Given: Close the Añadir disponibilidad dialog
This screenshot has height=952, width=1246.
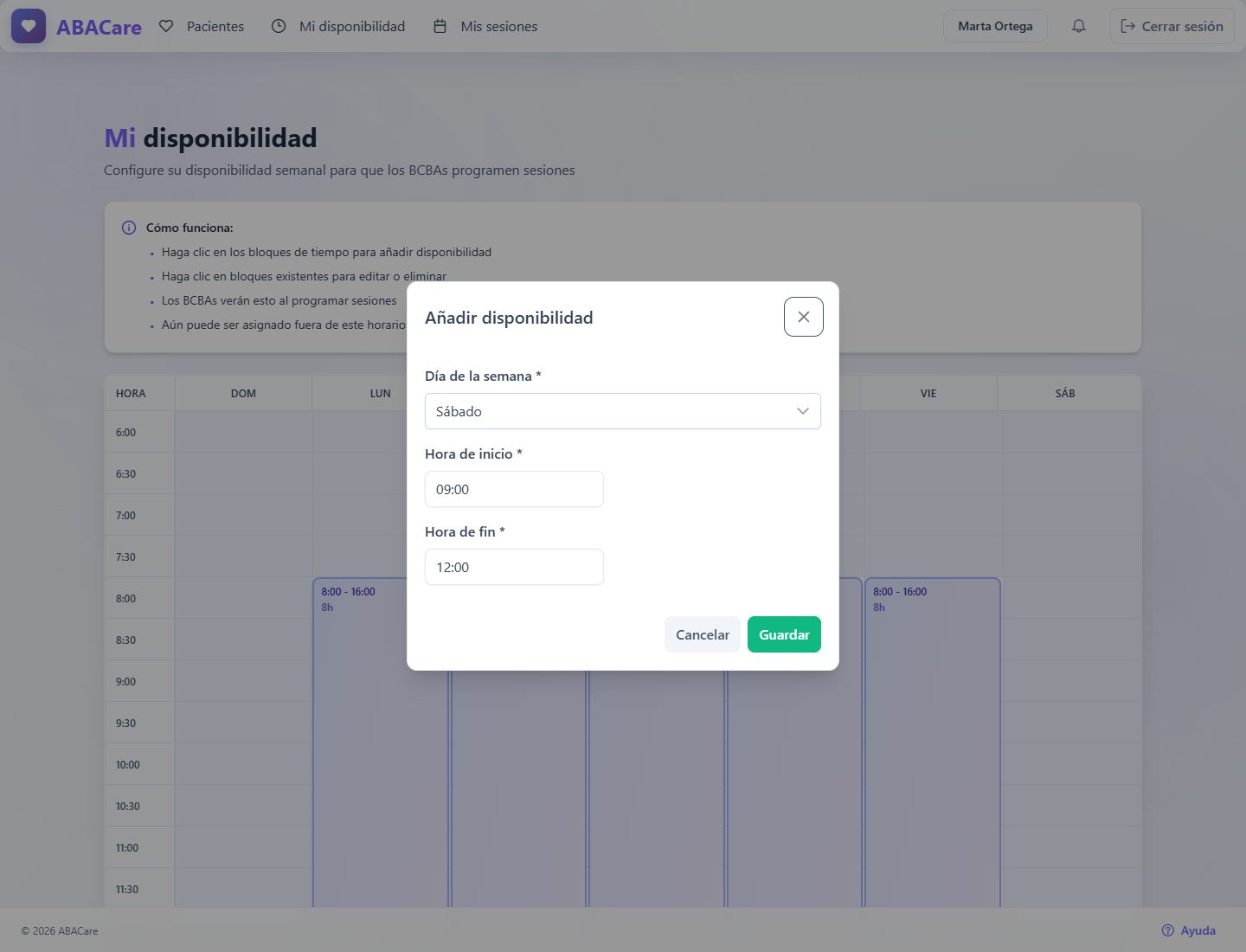Looking at the screenshot, I should 804,317.
